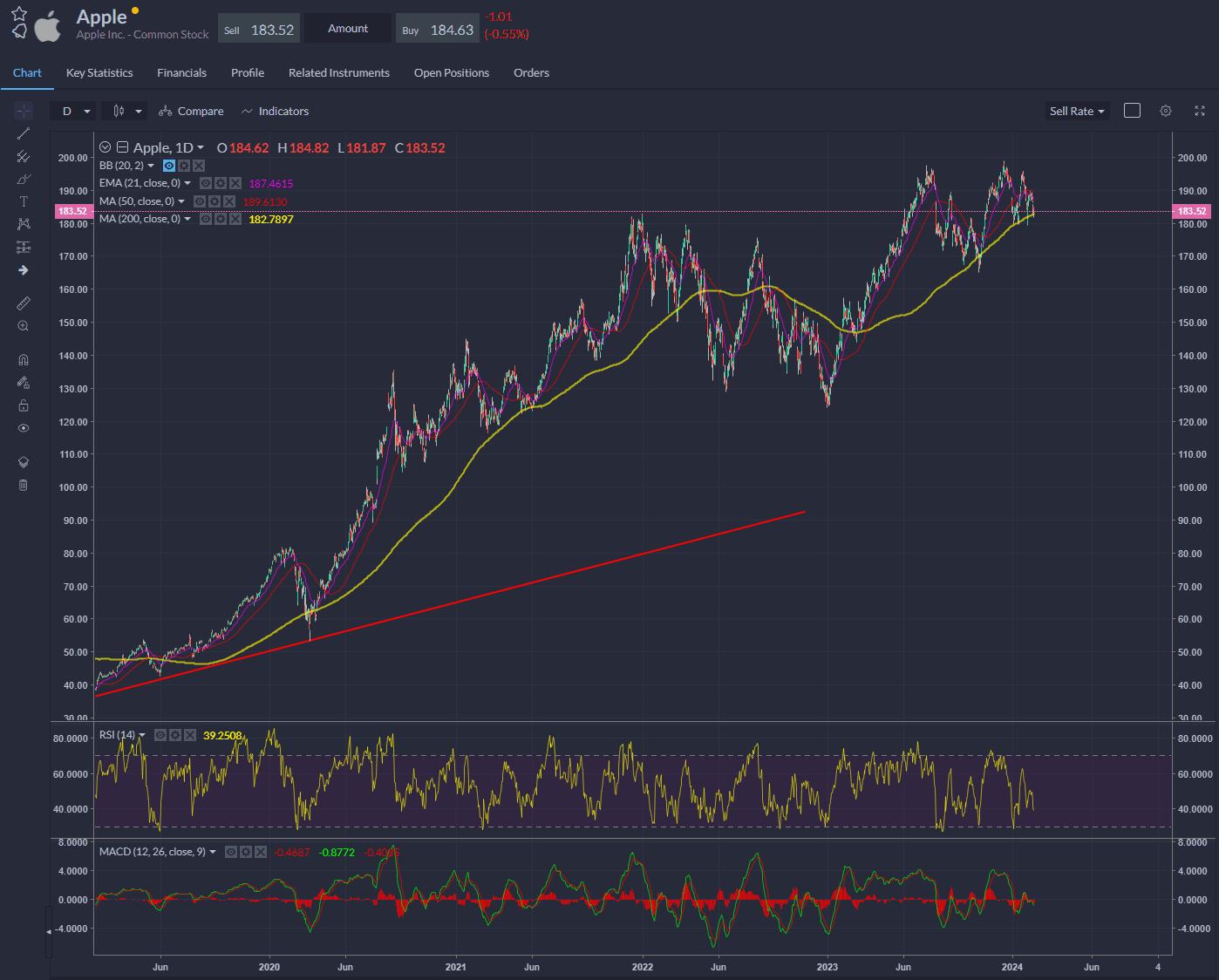Toggle hide all drawings eye in sidebar
The width and height of the screenshot is (1219, 980).
click(24, 428)
